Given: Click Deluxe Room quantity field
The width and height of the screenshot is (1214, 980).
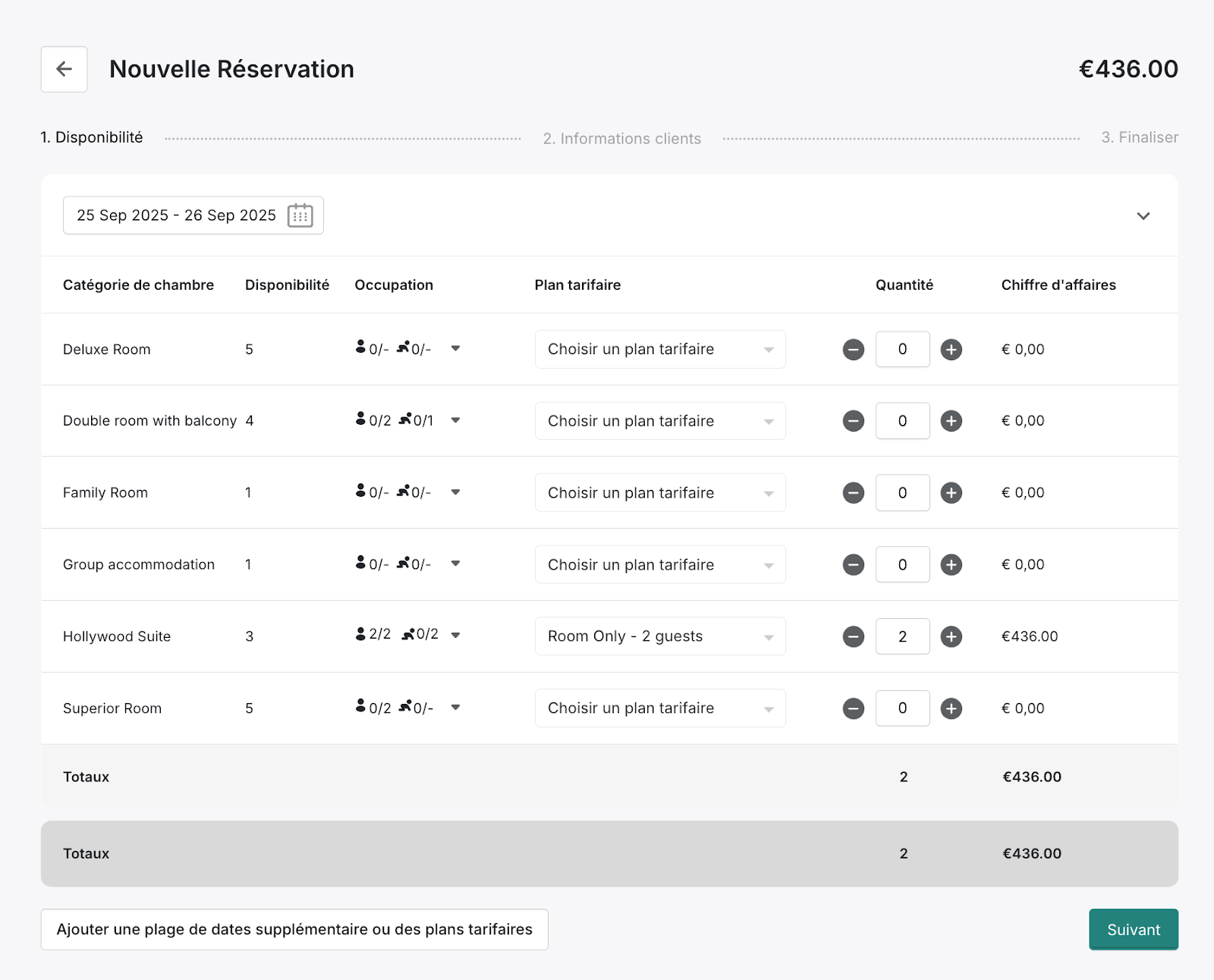Looking at the screenshot, I should [x=903, y=350].
